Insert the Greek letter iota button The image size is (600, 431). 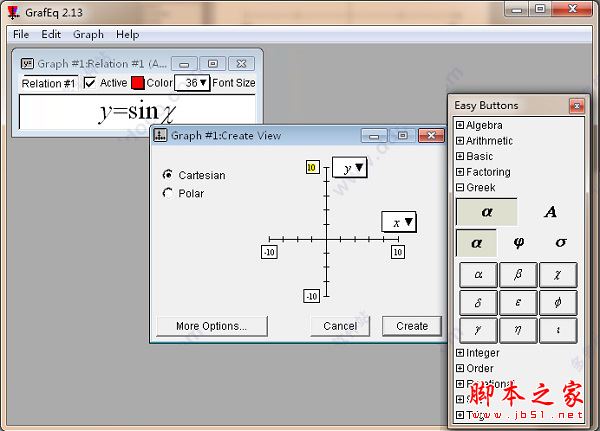(558, 330)
